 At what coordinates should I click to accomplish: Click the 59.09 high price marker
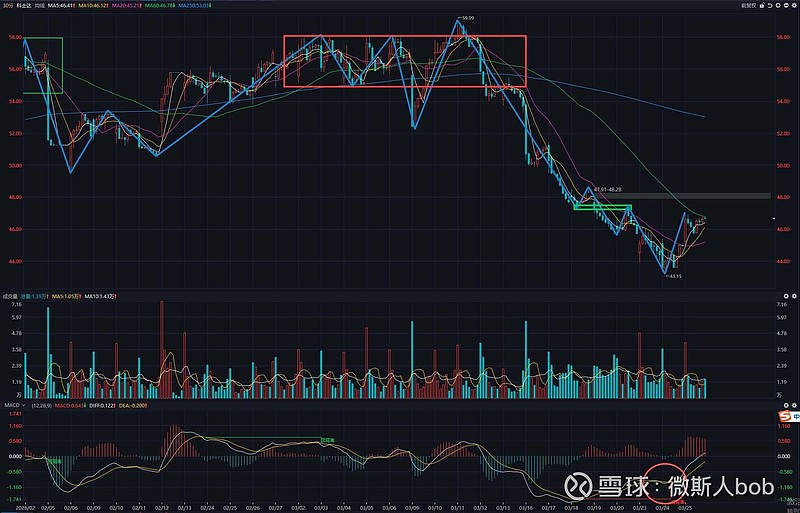466,18
